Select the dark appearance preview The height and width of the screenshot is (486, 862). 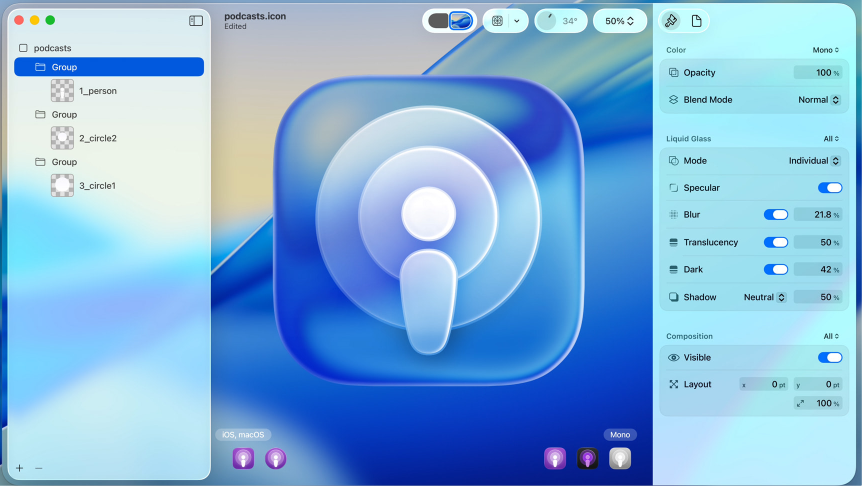[588, 458]
